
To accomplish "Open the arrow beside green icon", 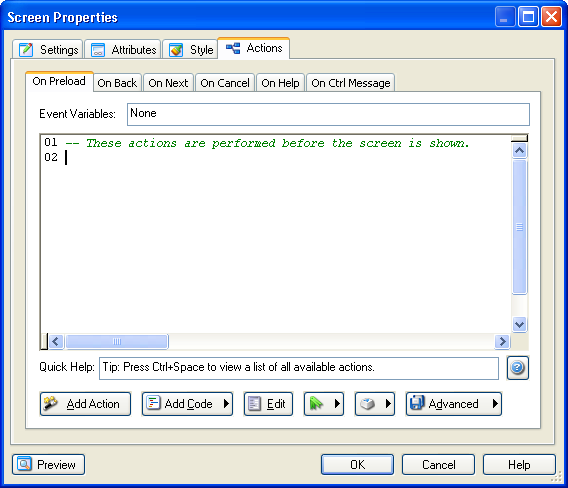I will [337, 404].
